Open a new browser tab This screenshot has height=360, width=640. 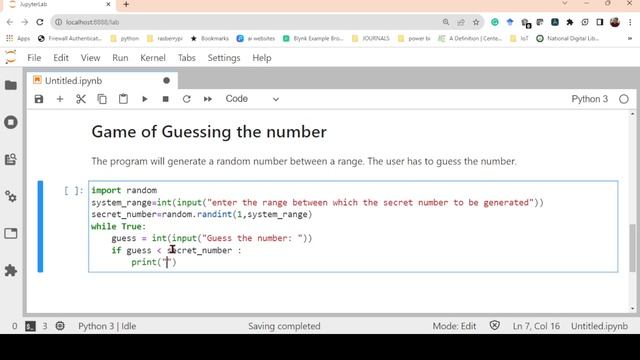(x=126, y=4)
